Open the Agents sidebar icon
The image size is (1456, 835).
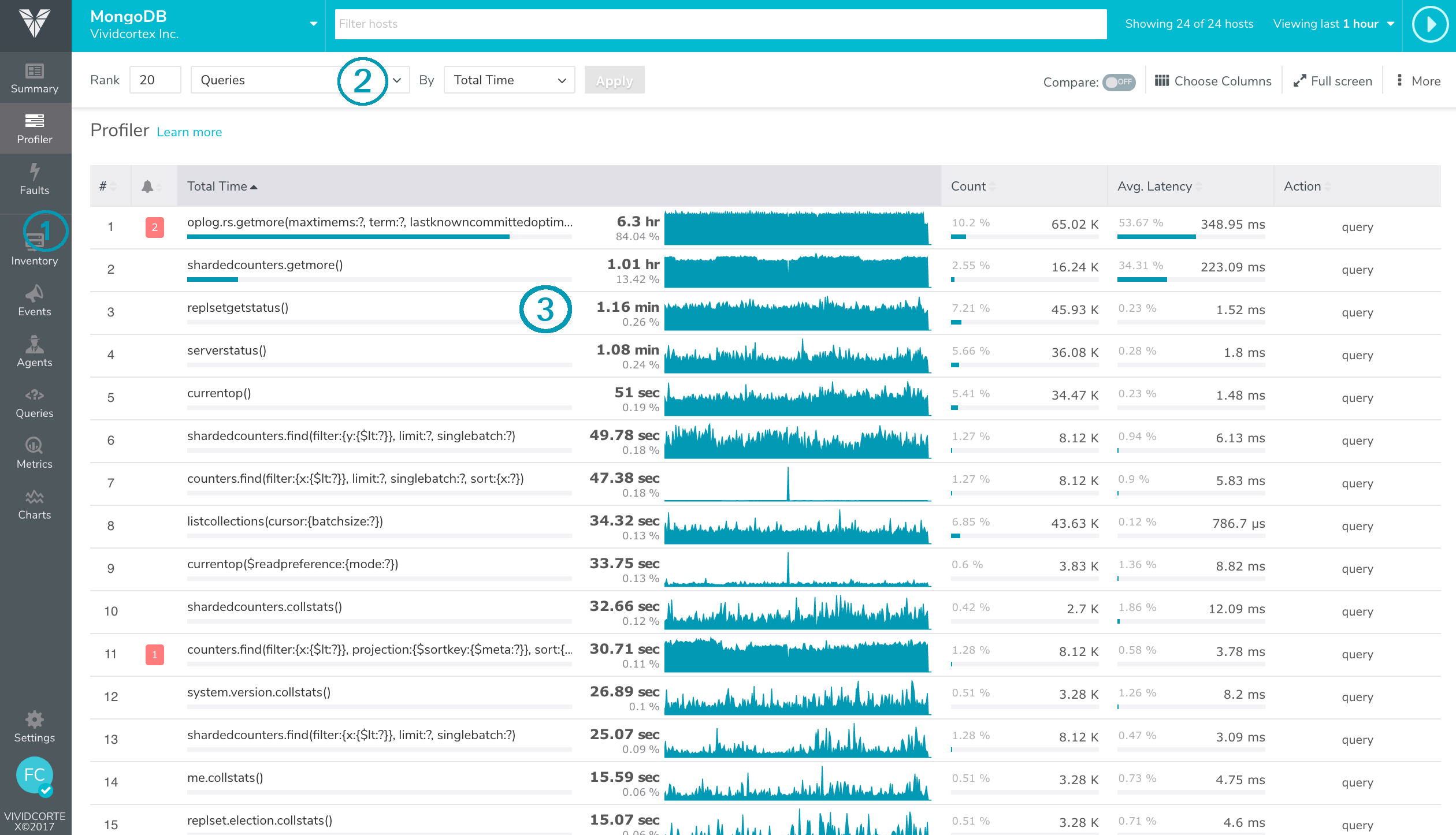click(35, 344)
